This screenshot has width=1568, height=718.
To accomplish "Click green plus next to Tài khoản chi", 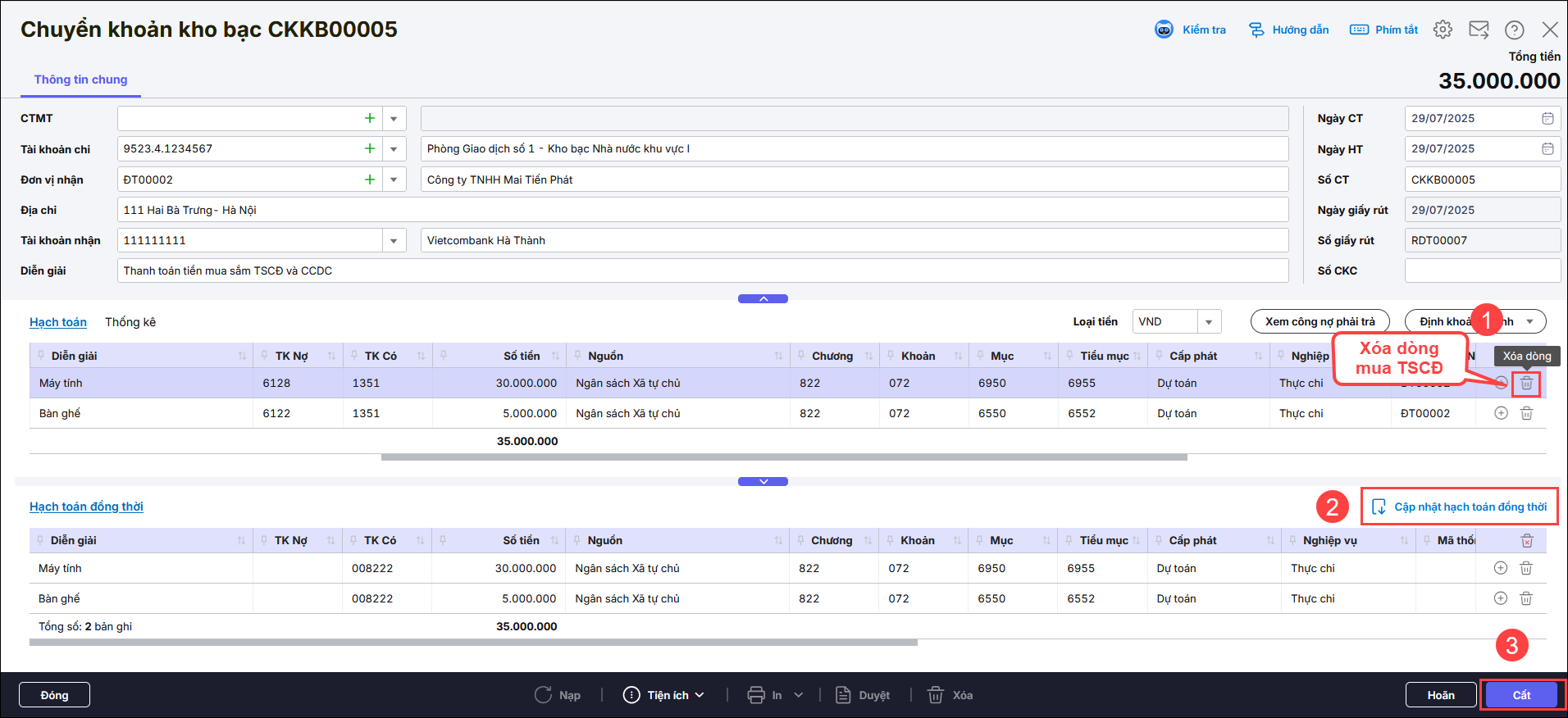I will (370, 148).
